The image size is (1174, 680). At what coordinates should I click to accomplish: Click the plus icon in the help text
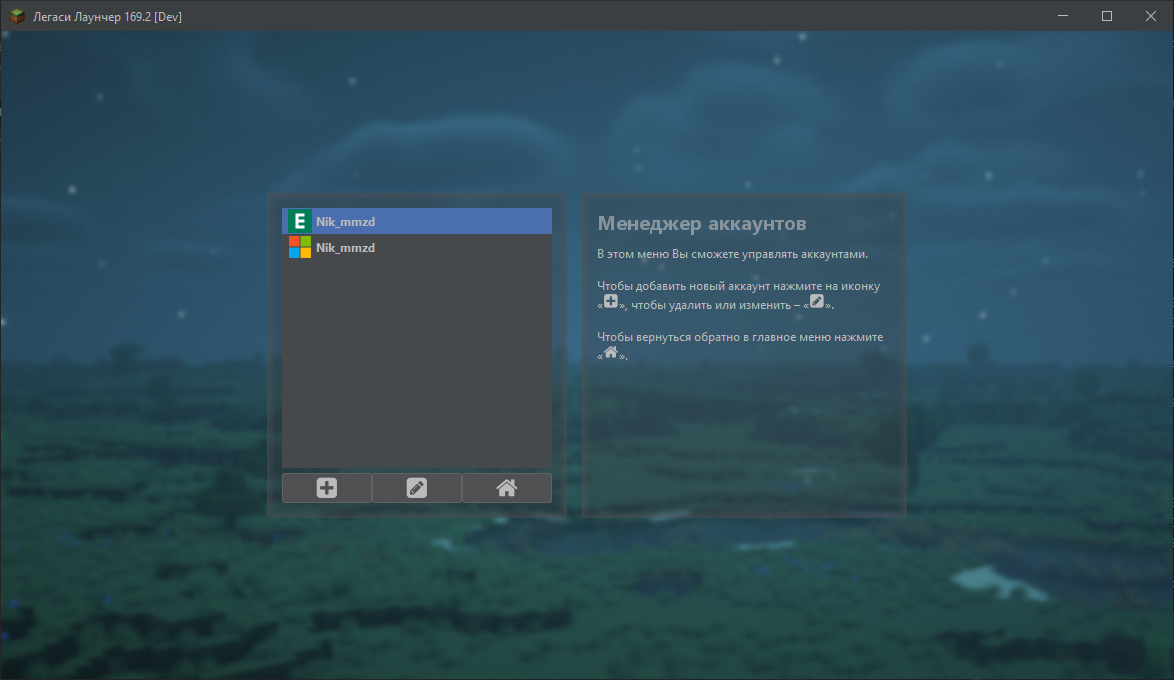click(x=611, y=301)
